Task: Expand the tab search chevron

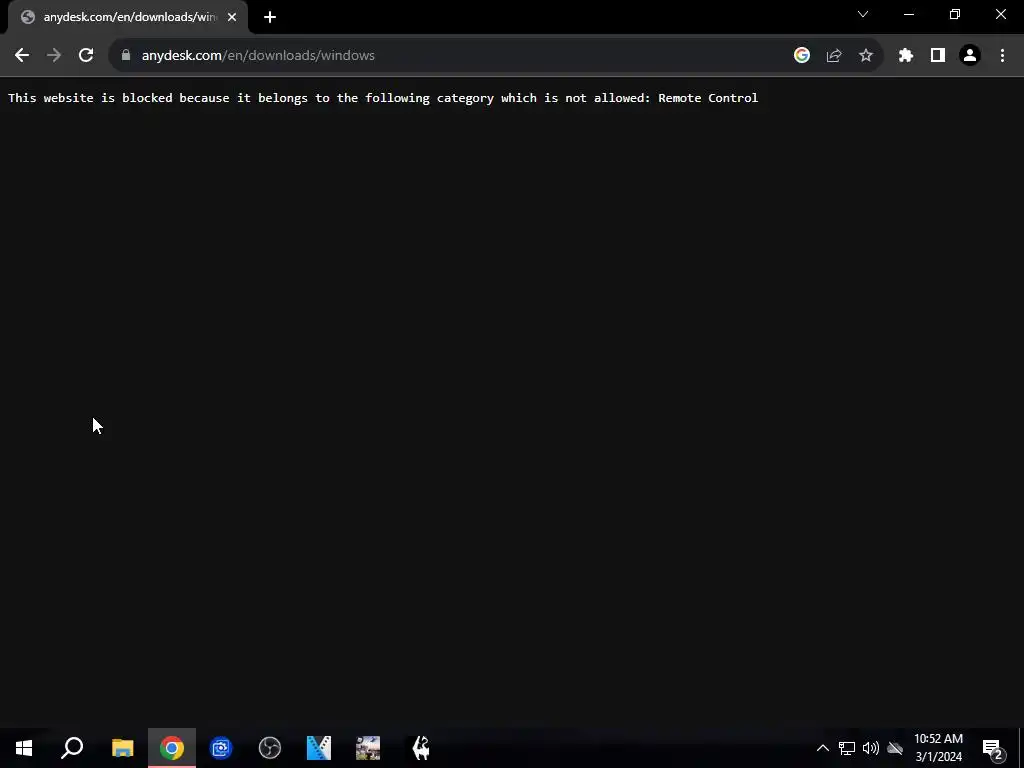Action: 863,14
